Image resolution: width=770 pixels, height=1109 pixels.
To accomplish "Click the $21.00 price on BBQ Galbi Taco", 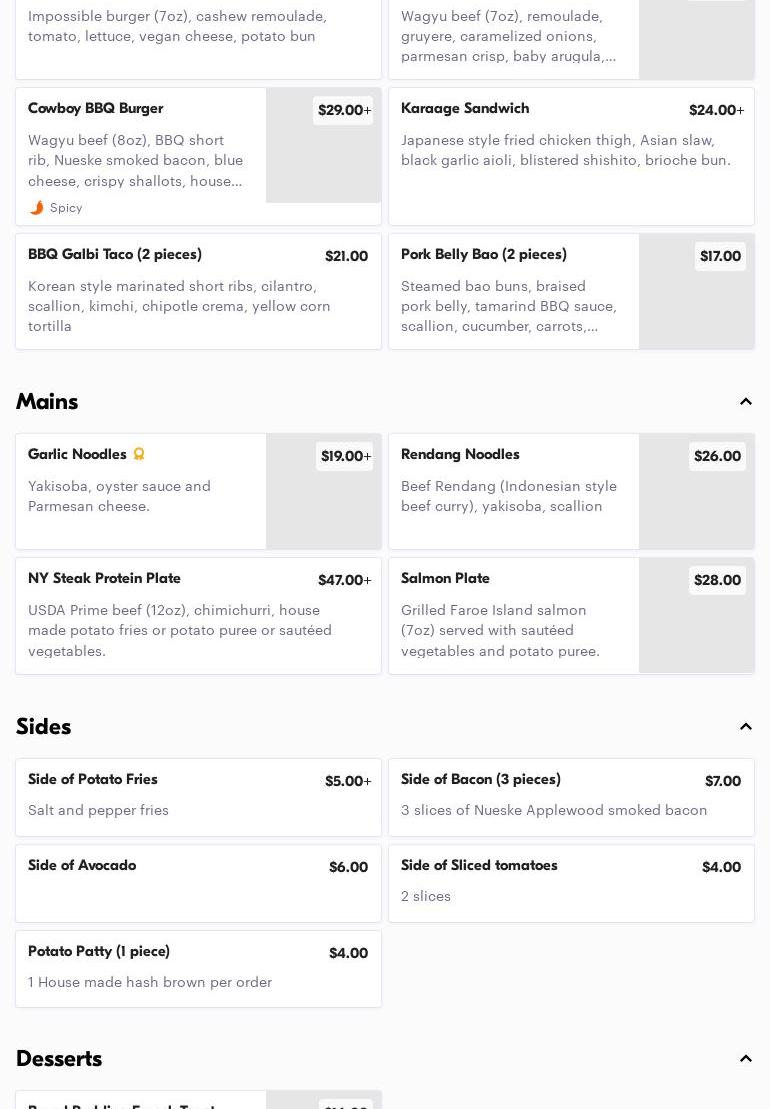I will coord(346,257).
